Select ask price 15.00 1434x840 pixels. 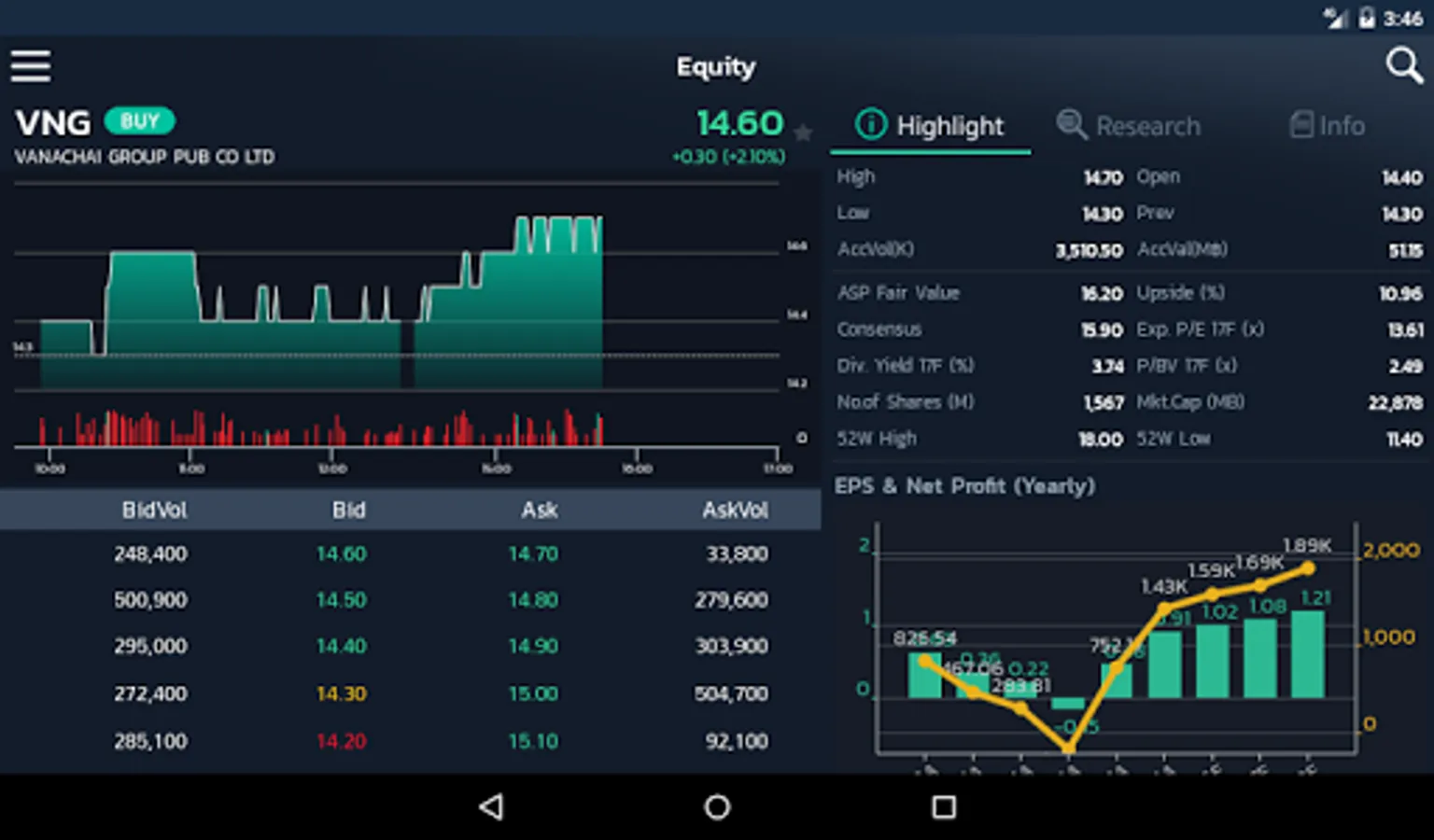point(533,693)
